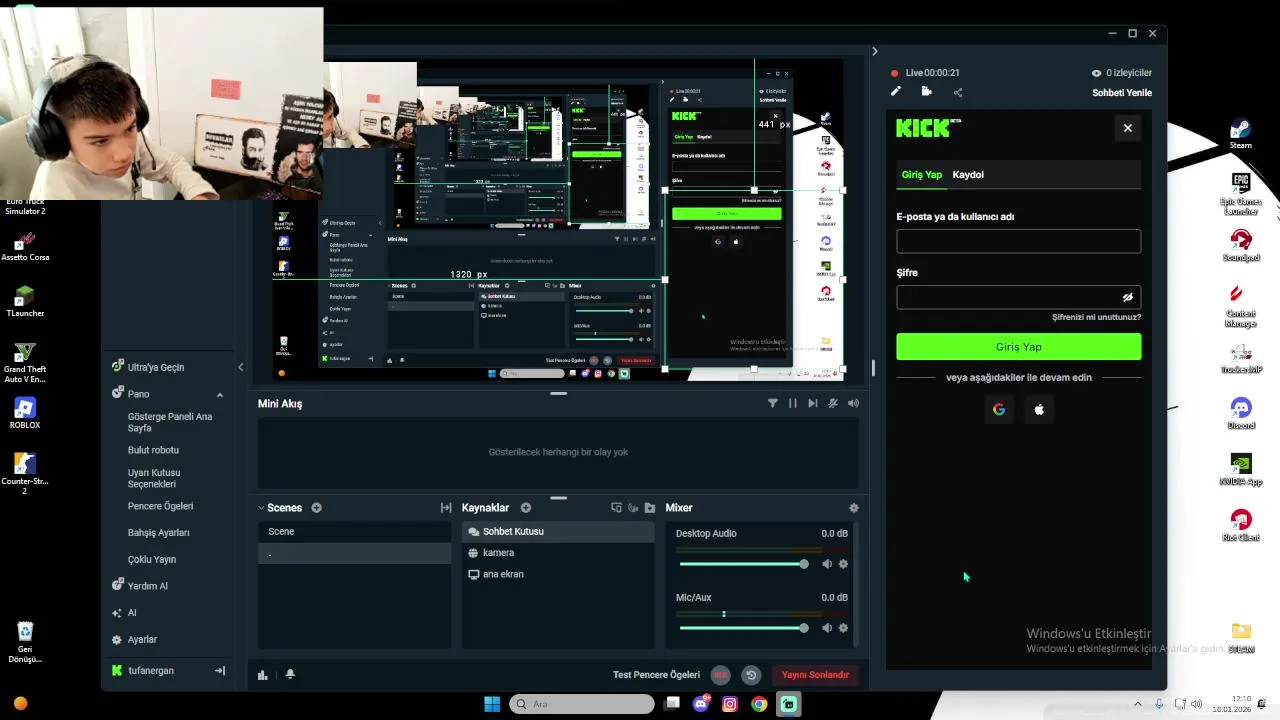
Task: Collapse chat panel with right chevron
Action: pos(874,51)
